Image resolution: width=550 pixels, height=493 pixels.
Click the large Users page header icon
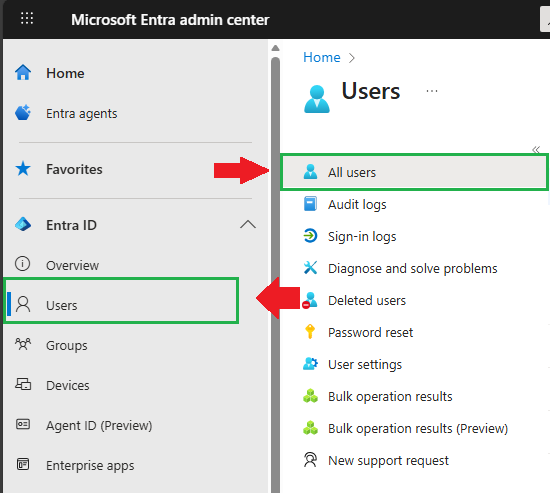click(317, 99)
